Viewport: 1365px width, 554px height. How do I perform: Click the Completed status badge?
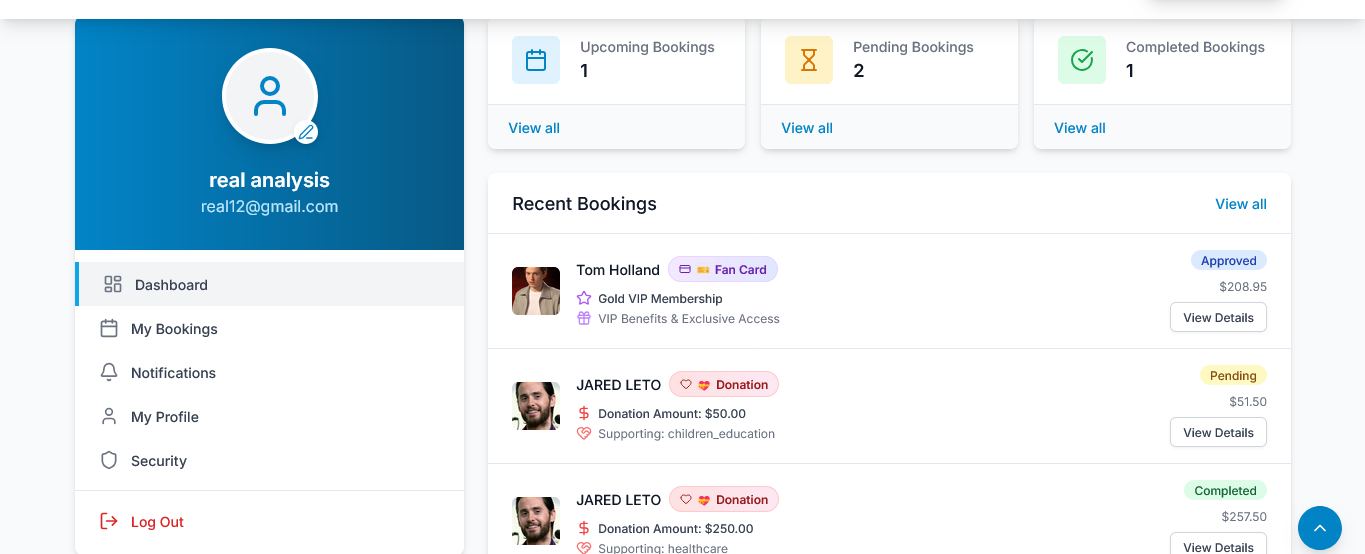click(1225, 490)
